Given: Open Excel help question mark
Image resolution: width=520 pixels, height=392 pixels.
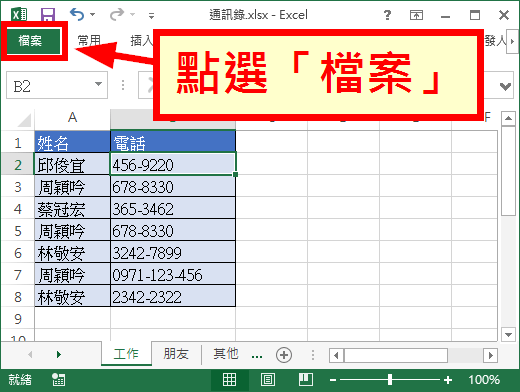Looking at the screenshot, I should tap(387, 15).
